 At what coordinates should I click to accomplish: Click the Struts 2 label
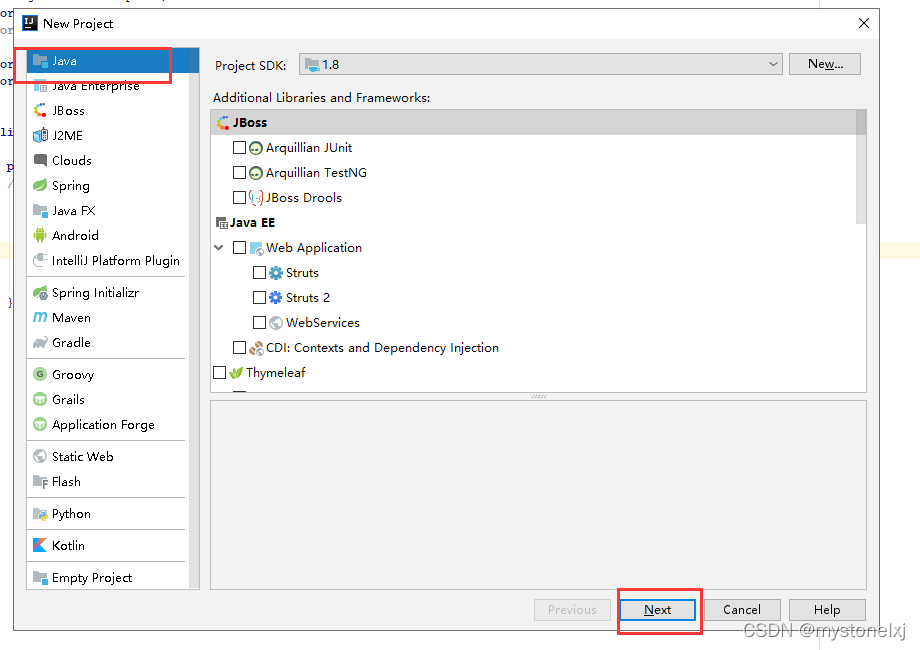coord(307,297)
